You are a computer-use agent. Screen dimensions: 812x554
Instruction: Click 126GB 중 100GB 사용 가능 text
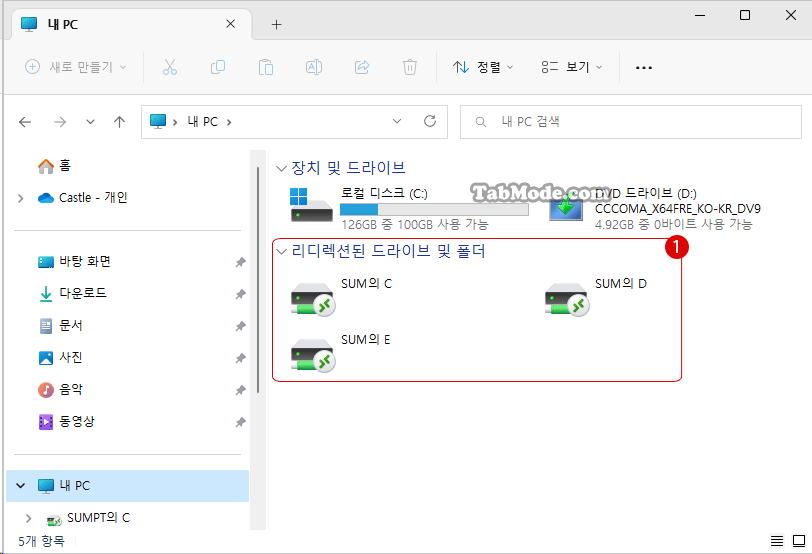click(414, 225)
